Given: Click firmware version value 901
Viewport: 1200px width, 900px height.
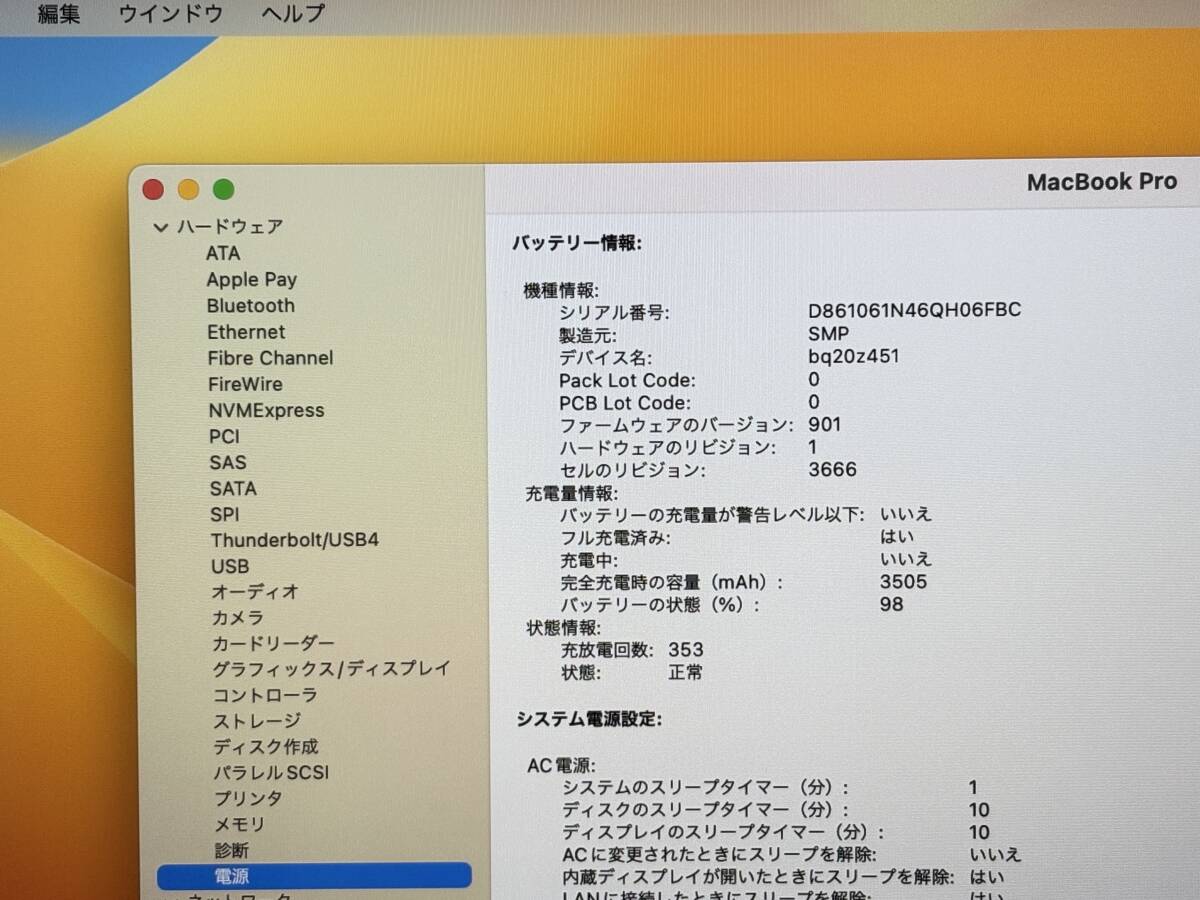Looking at the screenshot, I should (825, 425).
